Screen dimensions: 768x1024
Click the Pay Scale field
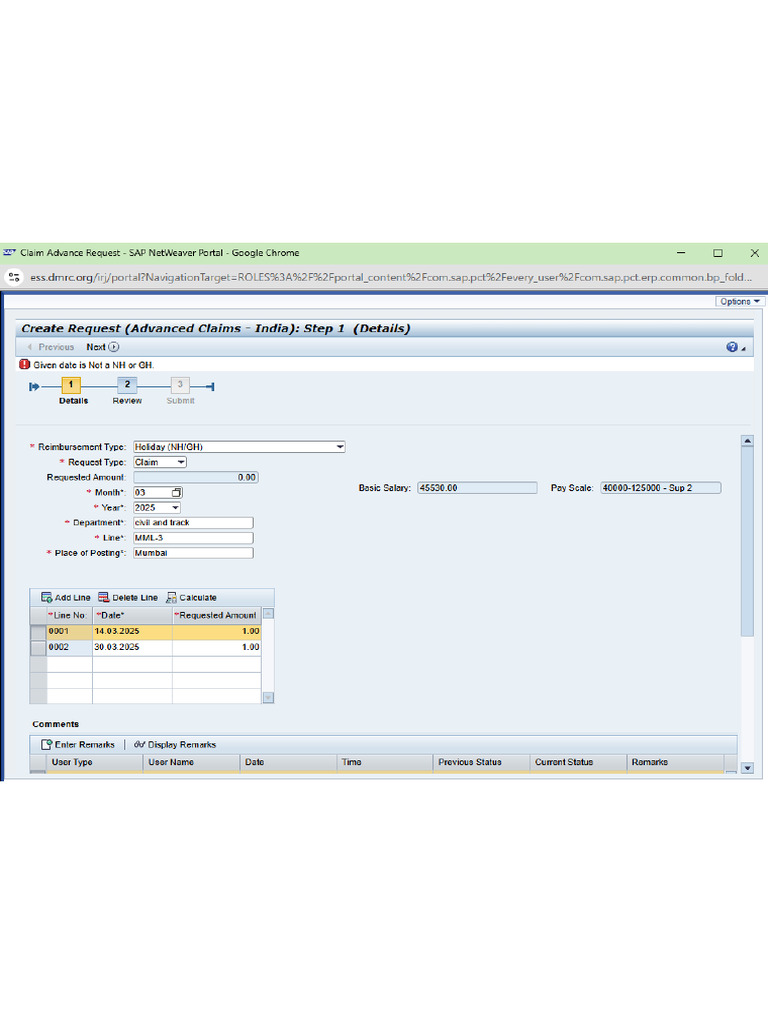(661, 488)
